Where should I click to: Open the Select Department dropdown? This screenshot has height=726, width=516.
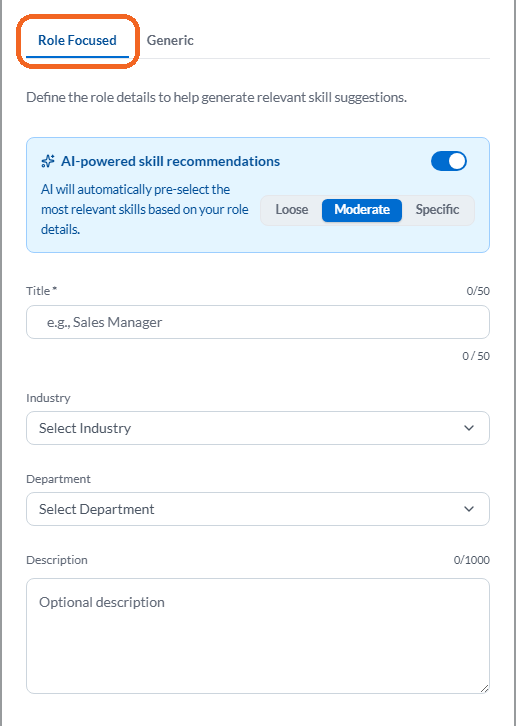point(258,509)
